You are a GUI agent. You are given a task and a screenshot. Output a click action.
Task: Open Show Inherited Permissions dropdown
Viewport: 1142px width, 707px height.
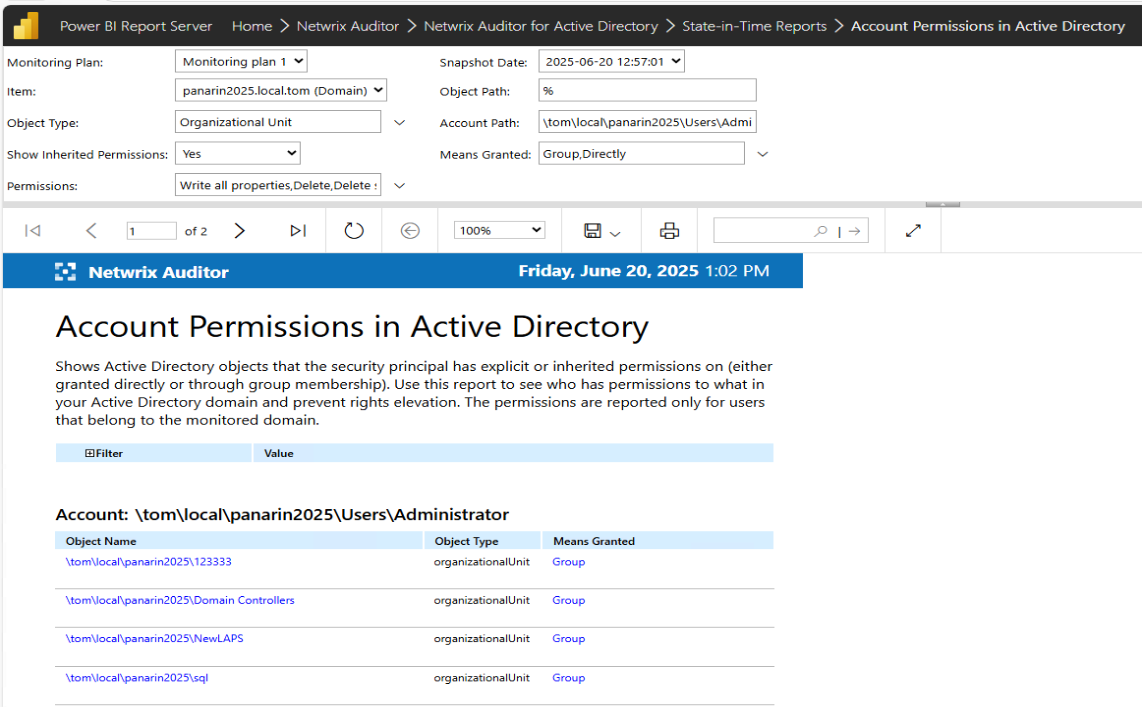tap(237, 154)
